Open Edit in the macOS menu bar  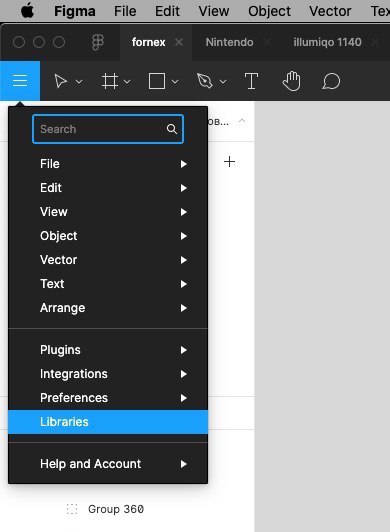click(167, 12)
